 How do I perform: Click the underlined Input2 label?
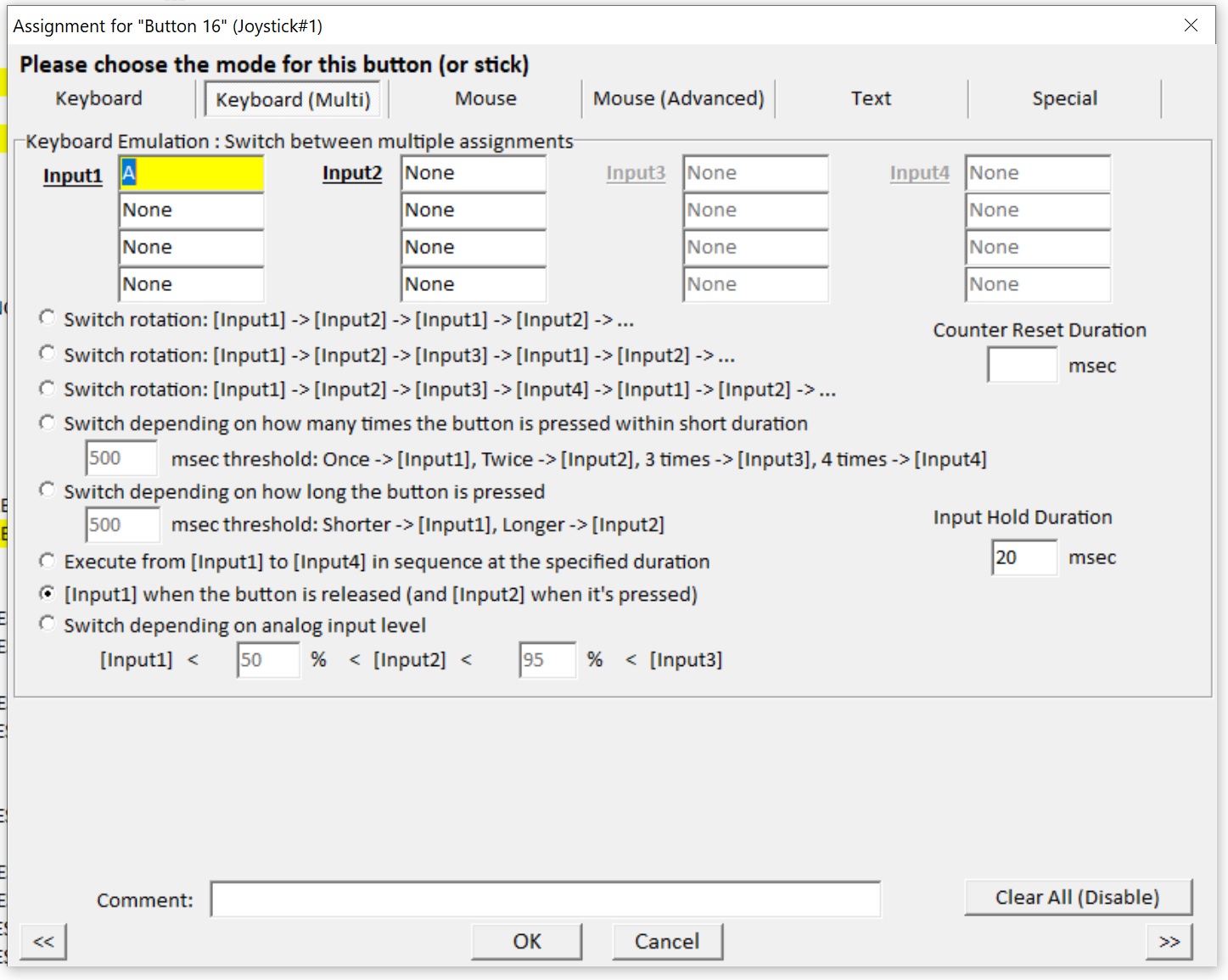click(x=352, y=173)
